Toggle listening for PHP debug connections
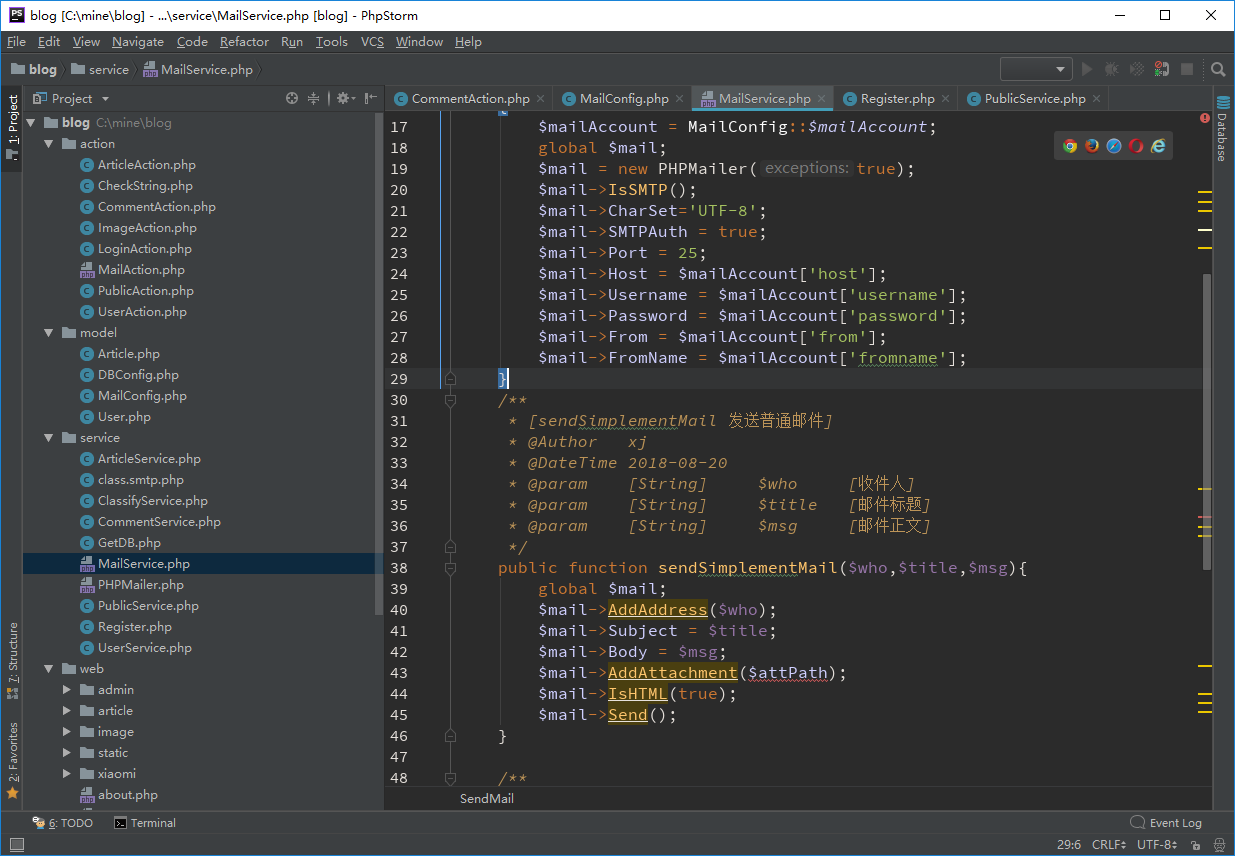Screen dimensions: 1235x856 click(x=1162, y=69)
